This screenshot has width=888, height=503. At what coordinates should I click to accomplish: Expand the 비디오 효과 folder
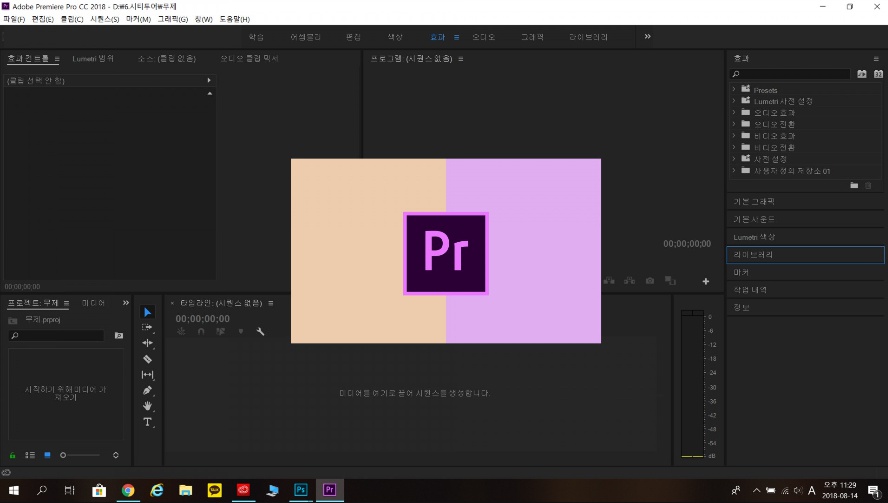pos(734,135)
